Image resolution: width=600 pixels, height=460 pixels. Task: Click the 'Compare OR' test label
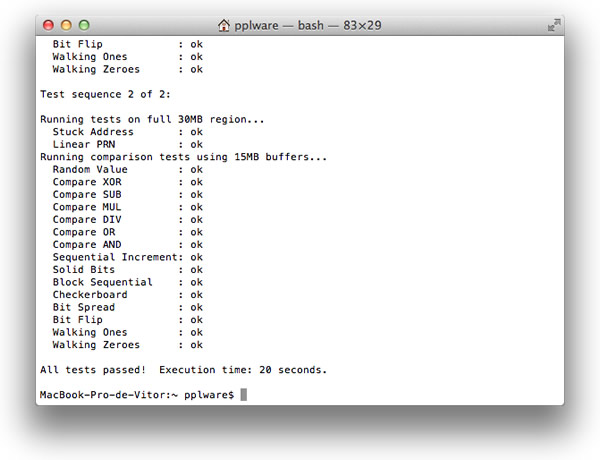[x=84, y=232]
